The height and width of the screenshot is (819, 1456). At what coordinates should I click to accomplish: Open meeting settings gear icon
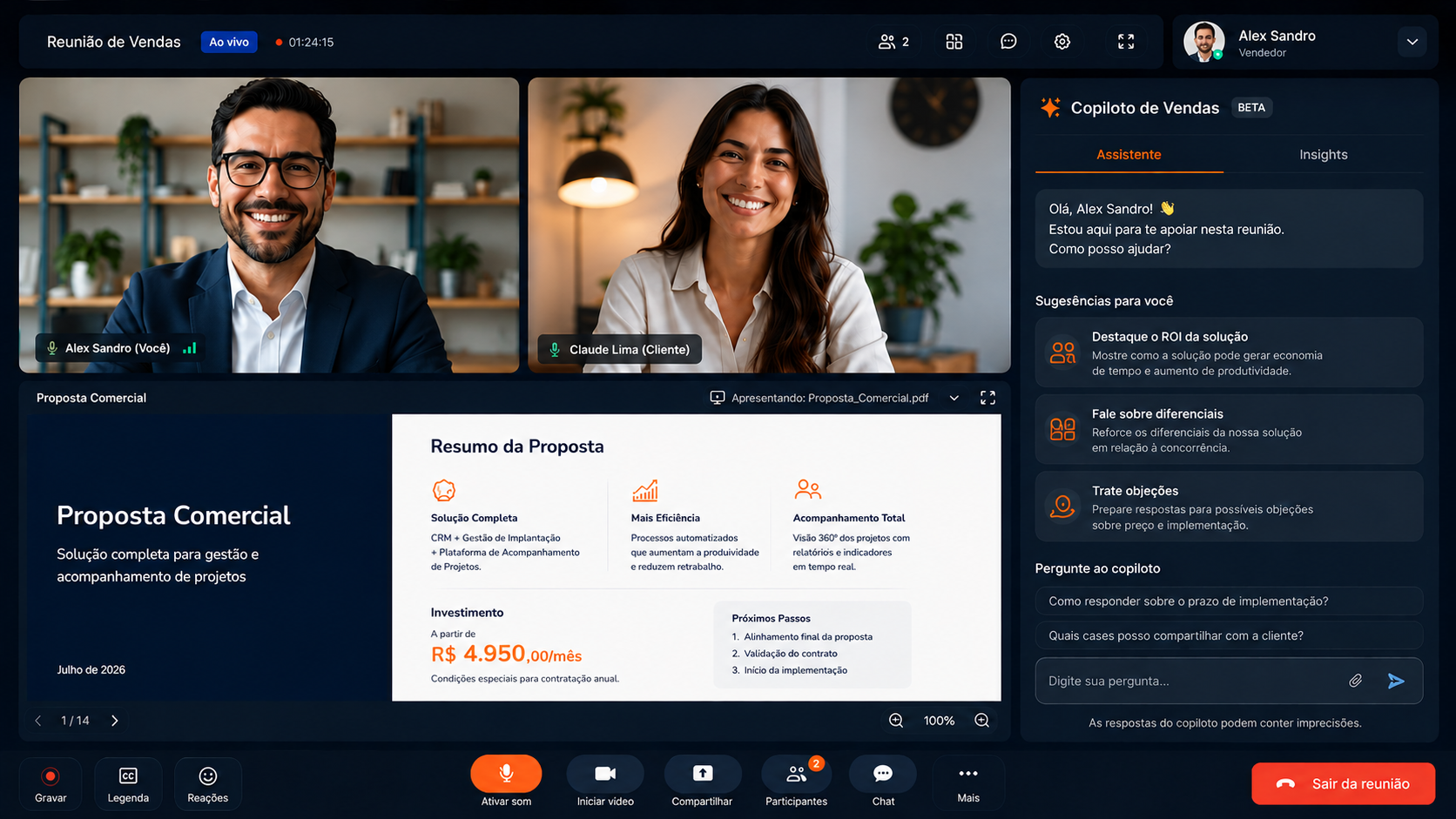(x=1062, y=42)
